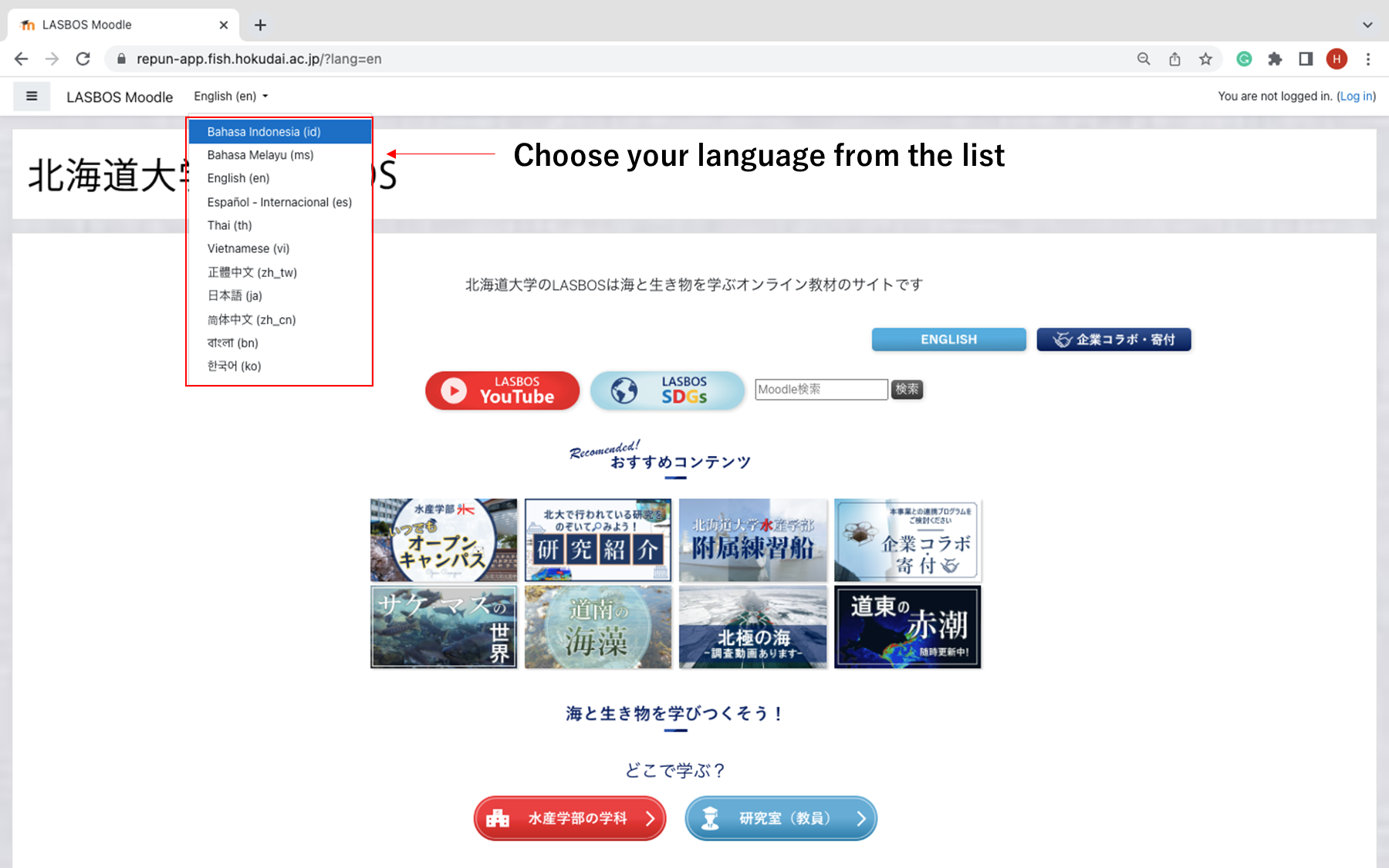The width and height of the screenshot is (1389, 868).
Task: Open 企業コラボ寄付 thumbnail
Action: pyautogui.click(x=907, y=540)
